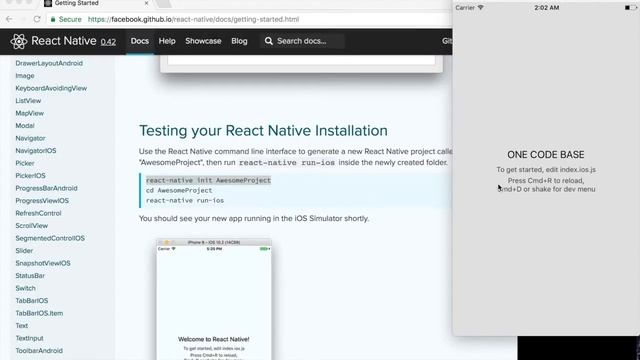Viewport: 640px width, 360px height.
Task: Close the Getting Started browser tab
Action: (x=147, y=3)
